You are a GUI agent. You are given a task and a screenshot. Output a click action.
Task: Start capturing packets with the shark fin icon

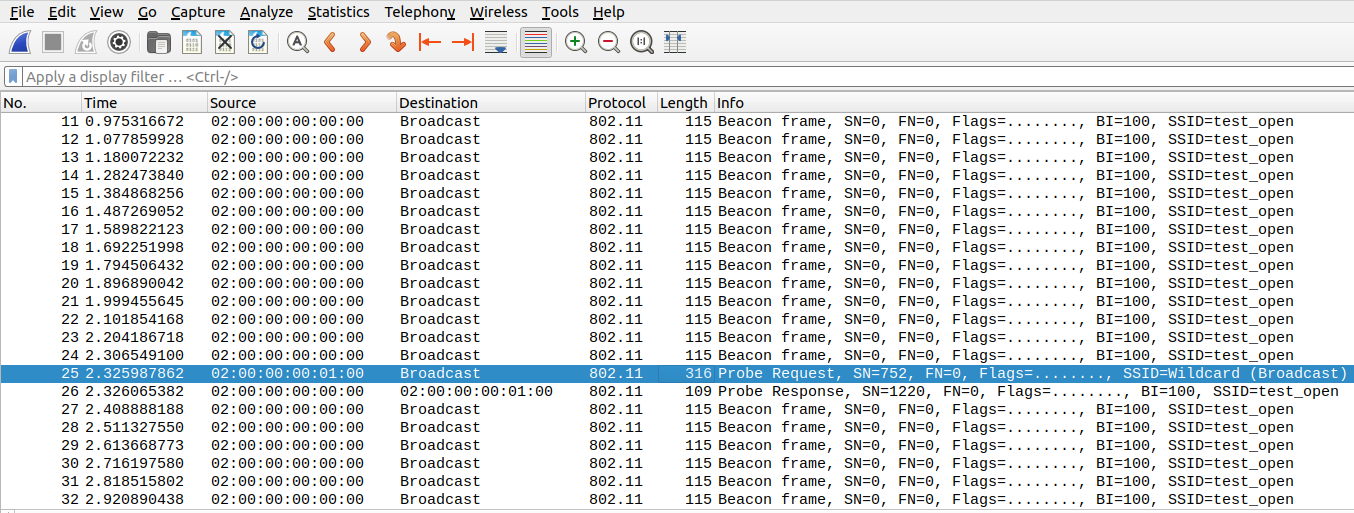click(20, 42)
